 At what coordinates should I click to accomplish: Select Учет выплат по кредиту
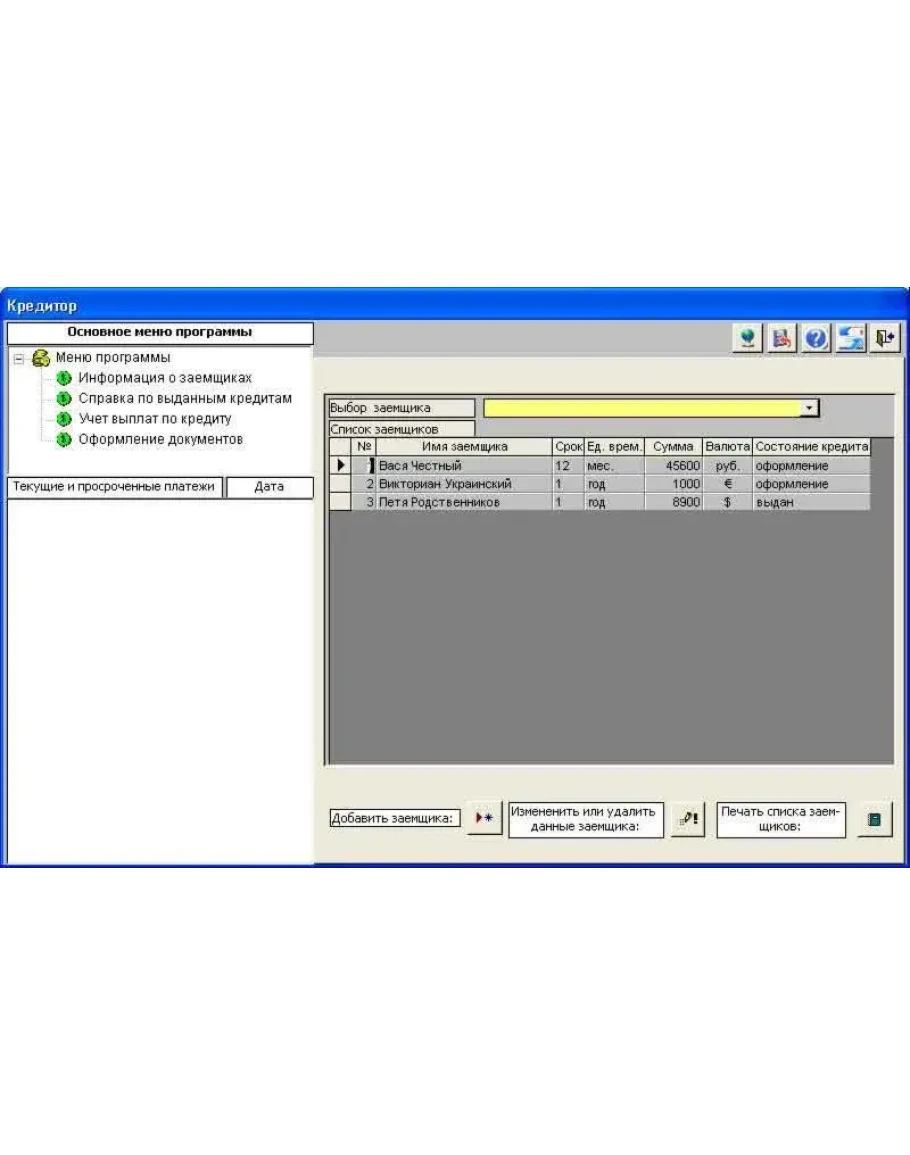pyautogui.click(x=155, y=418)
